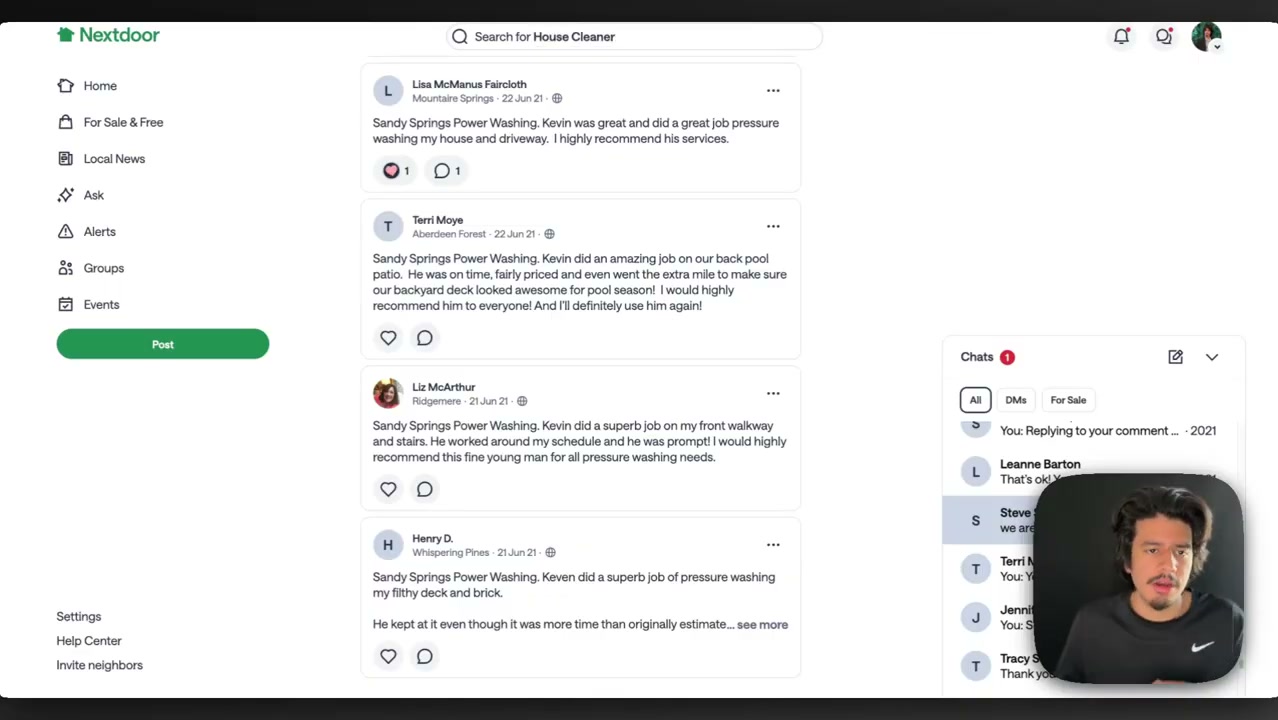Open the Nextdoor logo home link
Viewport: 1278px width, 720px height.
tap(108, 35)
